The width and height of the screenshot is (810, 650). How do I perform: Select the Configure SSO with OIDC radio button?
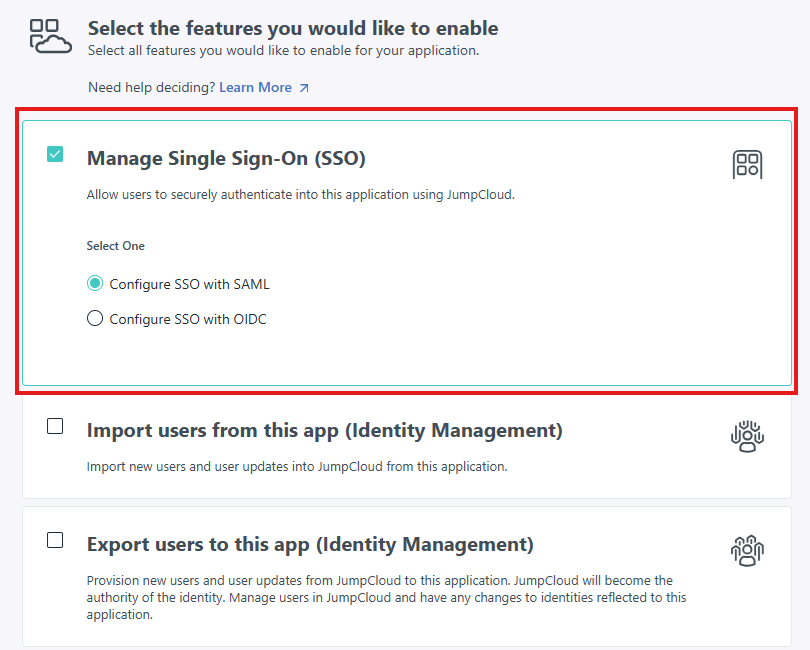coord(95,319)
